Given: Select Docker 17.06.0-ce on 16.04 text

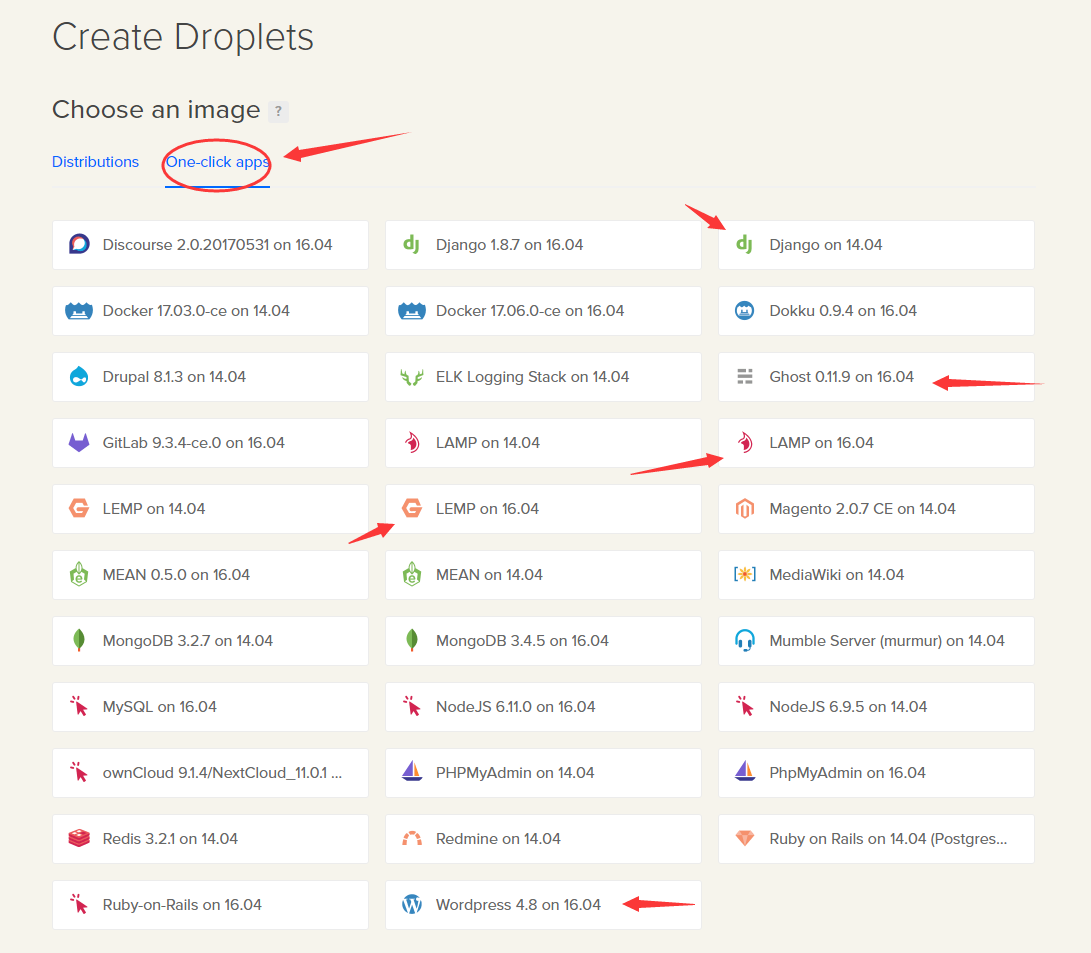Looking at the screenshot, I should [x=529, y=311].
